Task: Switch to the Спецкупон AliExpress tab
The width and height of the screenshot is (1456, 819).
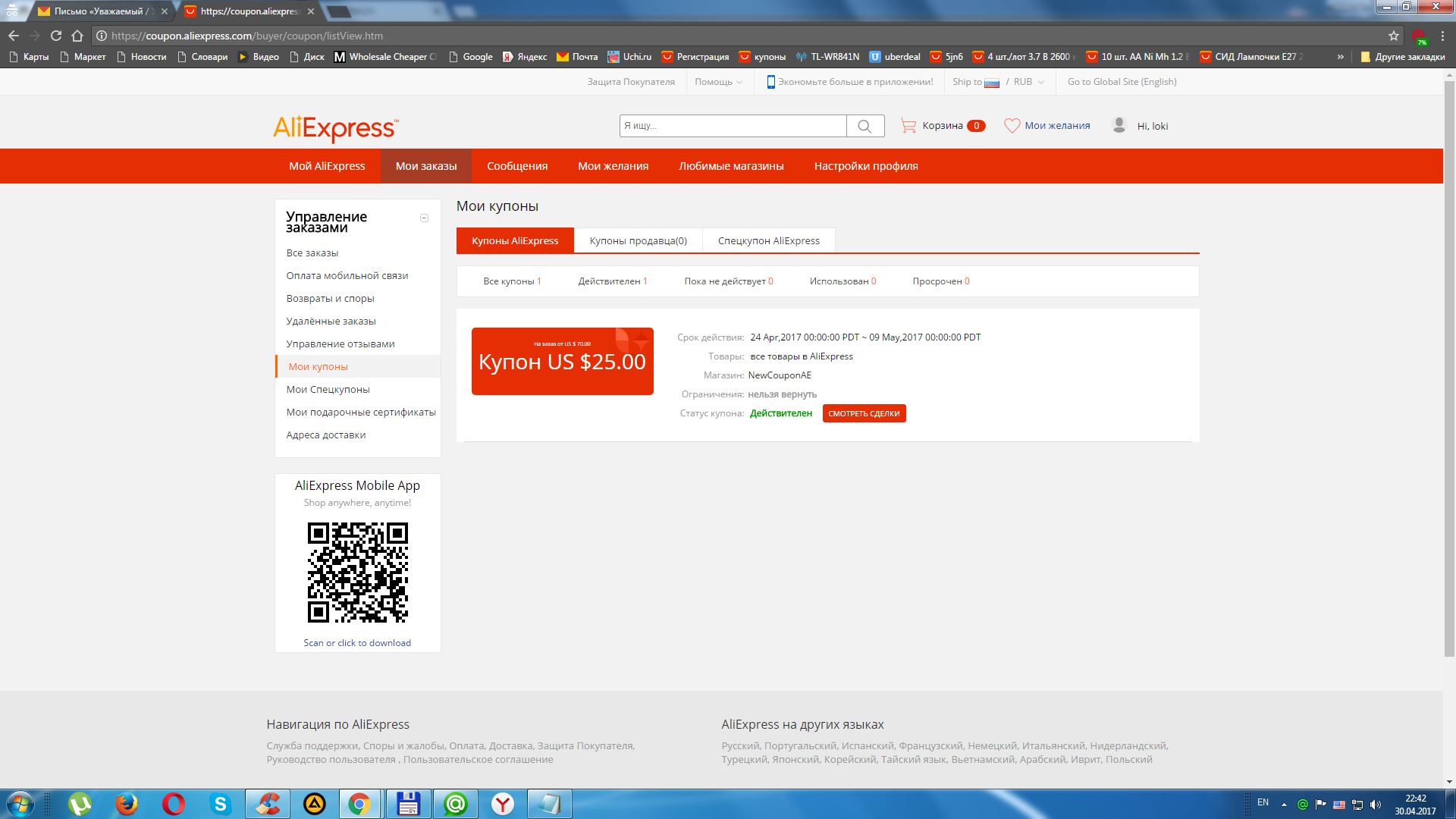Action: [769, 240]
